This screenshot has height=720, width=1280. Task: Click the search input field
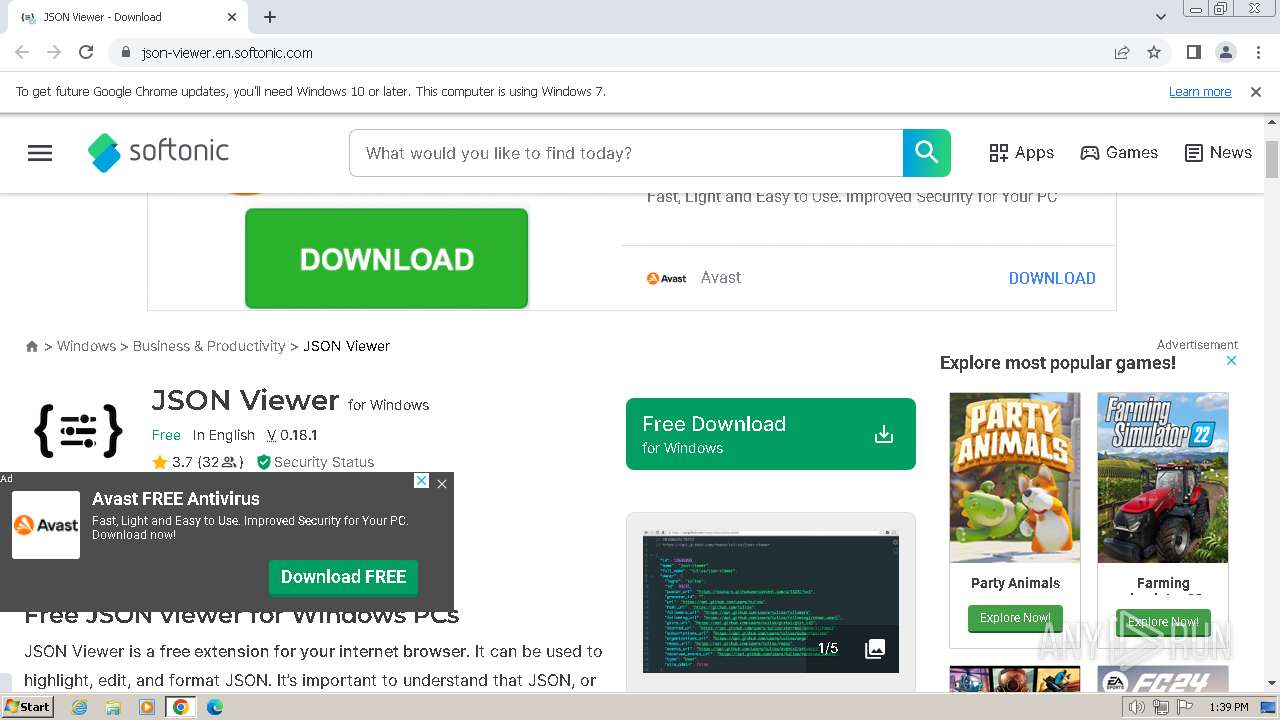pos(626,153)
